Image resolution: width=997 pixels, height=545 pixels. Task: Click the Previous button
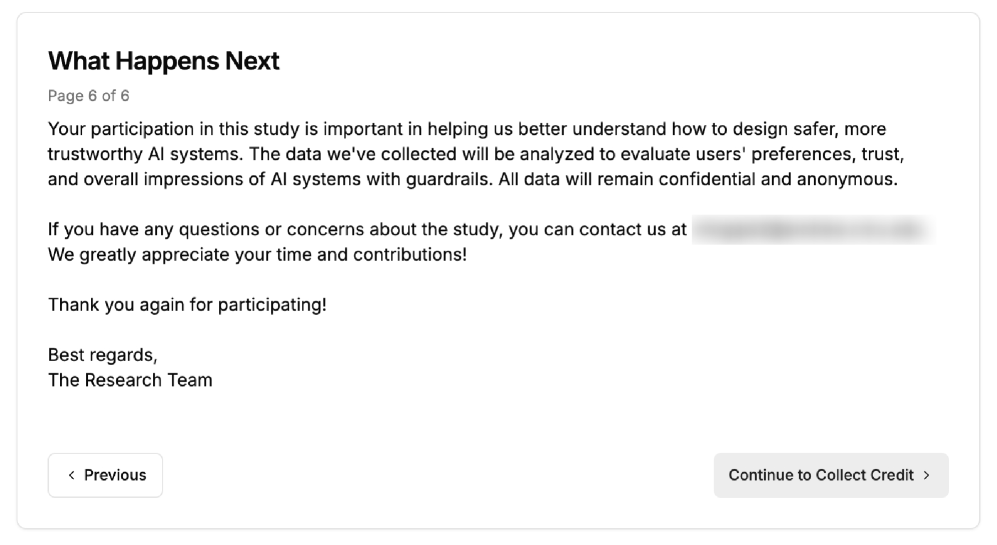tap(105, 475)
